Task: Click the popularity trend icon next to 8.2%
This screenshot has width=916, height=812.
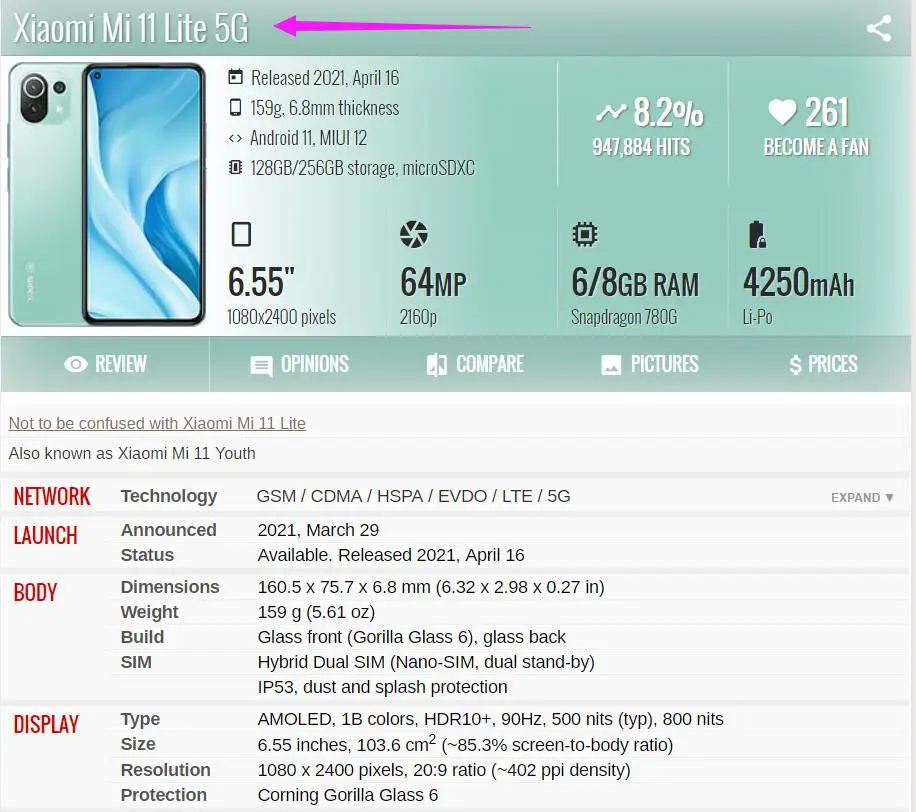Action: pos(610,112)
